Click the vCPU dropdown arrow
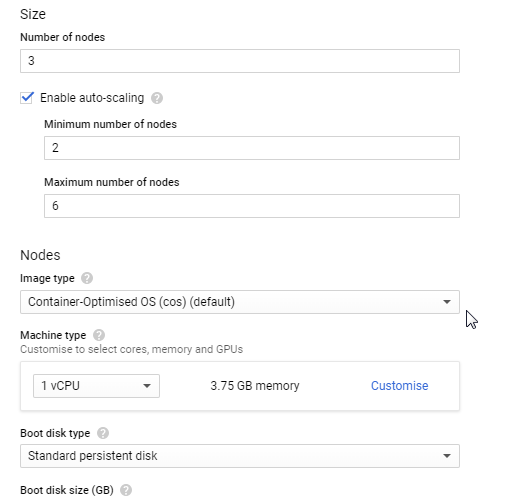 tap(147, 386)
